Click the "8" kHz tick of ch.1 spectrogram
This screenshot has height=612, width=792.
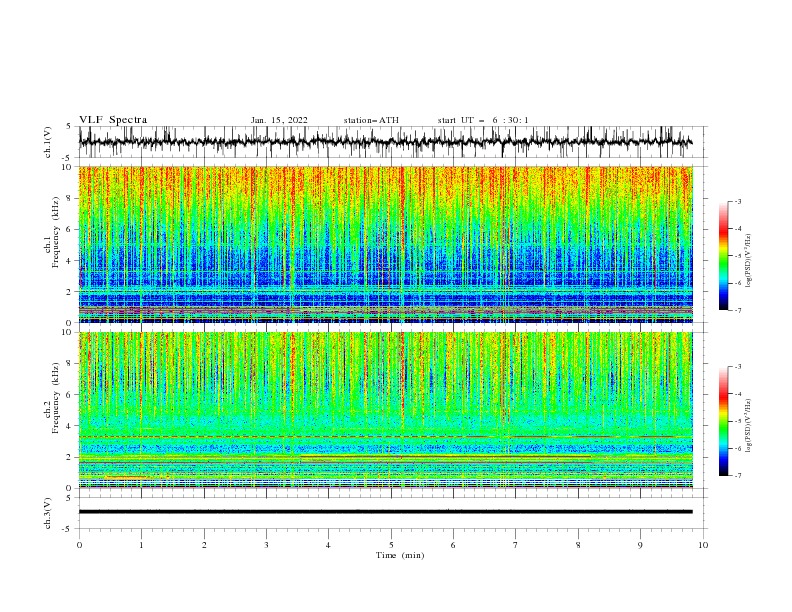(70, 198)
